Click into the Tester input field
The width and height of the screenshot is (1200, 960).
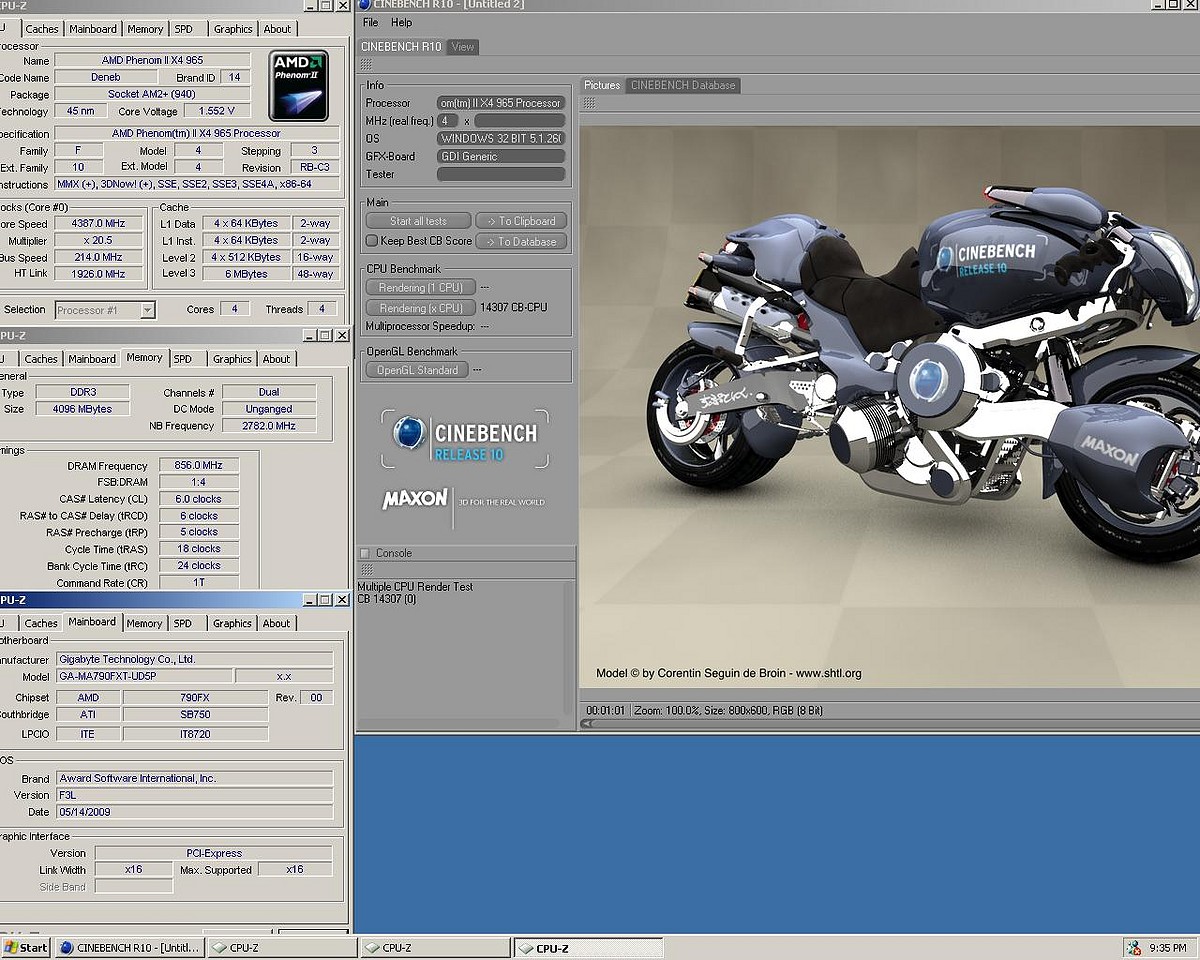[501, 174]
